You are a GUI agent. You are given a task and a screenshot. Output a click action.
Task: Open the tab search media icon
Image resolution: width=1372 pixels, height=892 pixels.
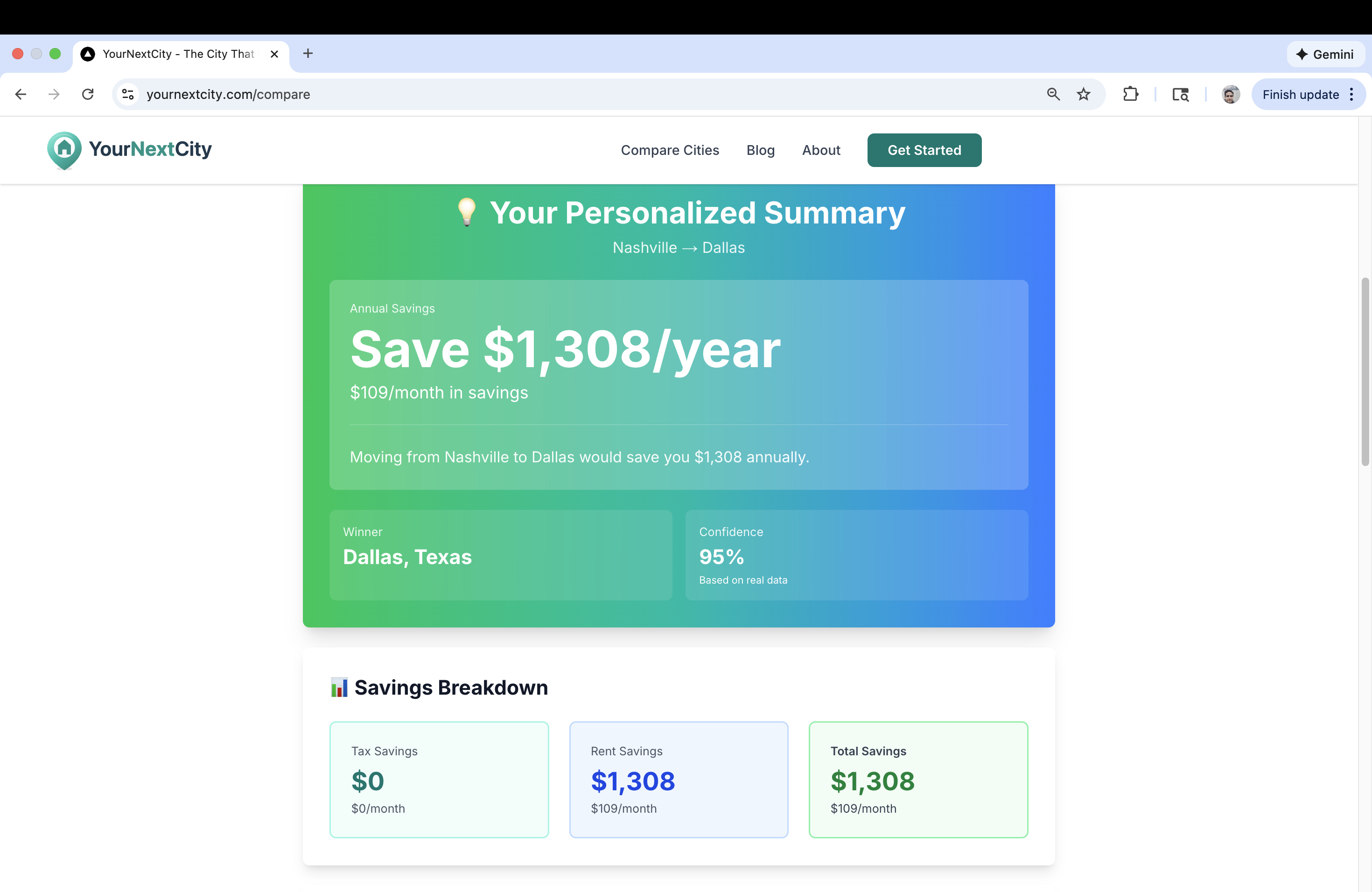[x=1181, y=94]
